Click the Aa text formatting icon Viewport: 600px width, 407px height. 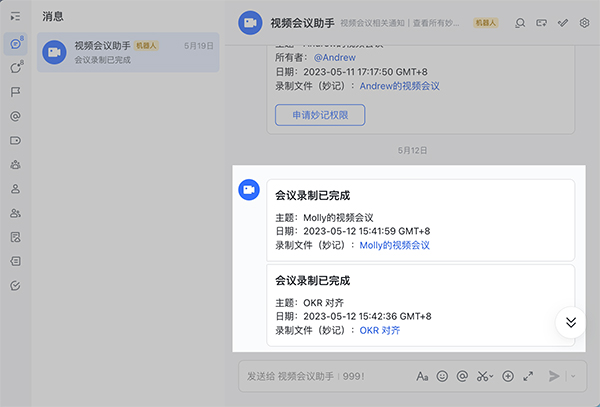click(x=423, y=377)
